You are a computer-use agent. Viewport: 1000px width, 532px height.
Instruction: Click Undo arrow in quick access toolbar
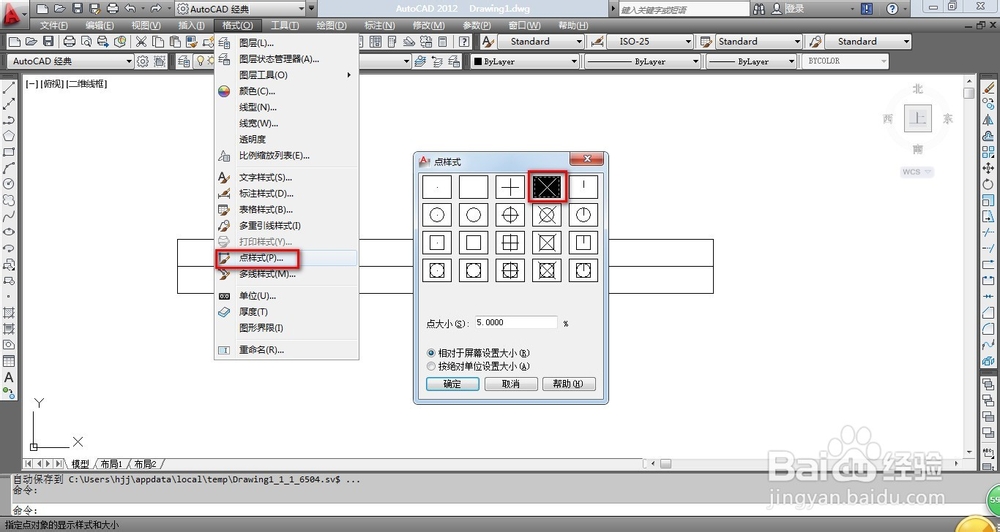pos(129,9)
